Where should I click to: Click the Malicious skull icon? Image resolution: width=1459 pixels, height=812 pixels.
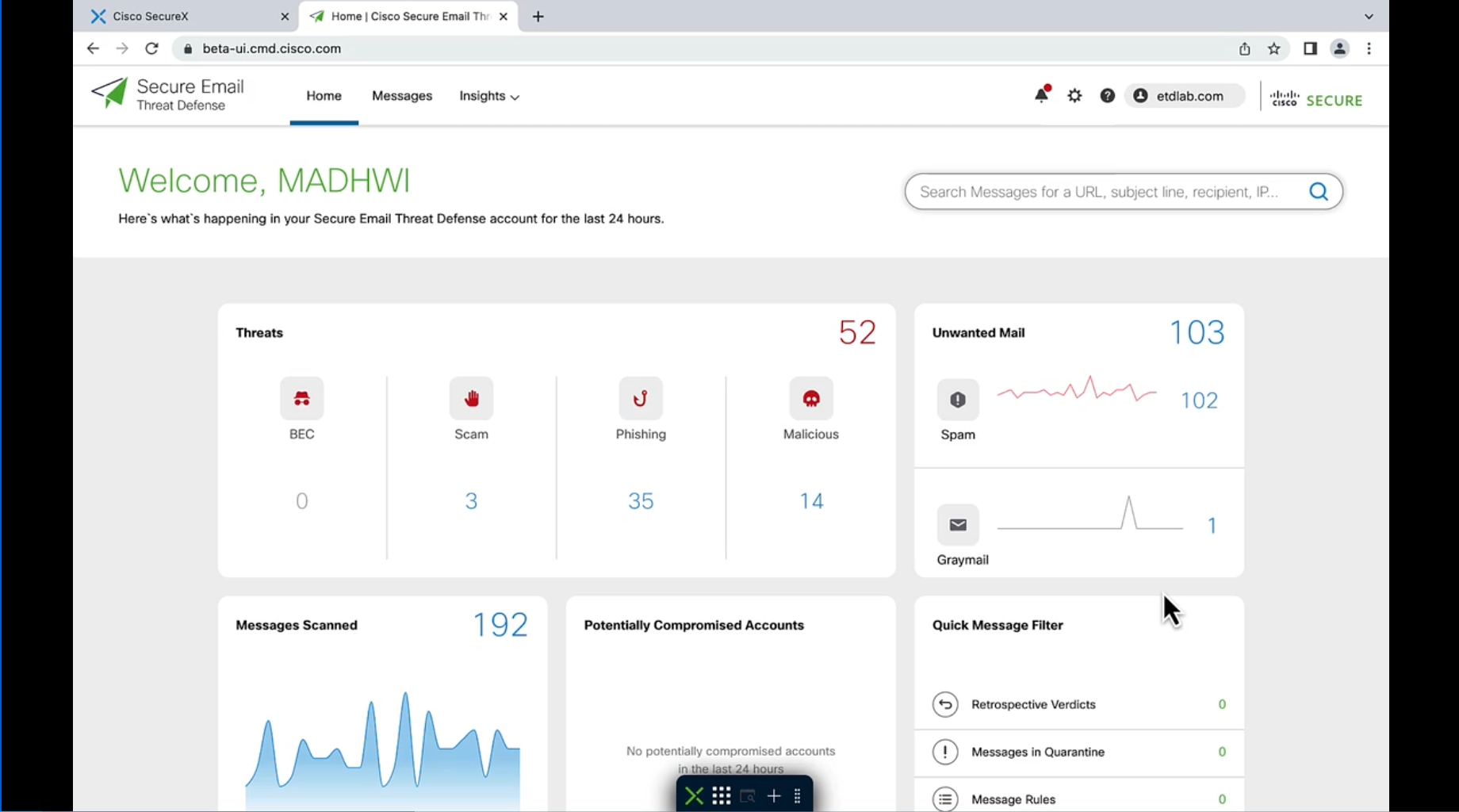pos(810,398)
